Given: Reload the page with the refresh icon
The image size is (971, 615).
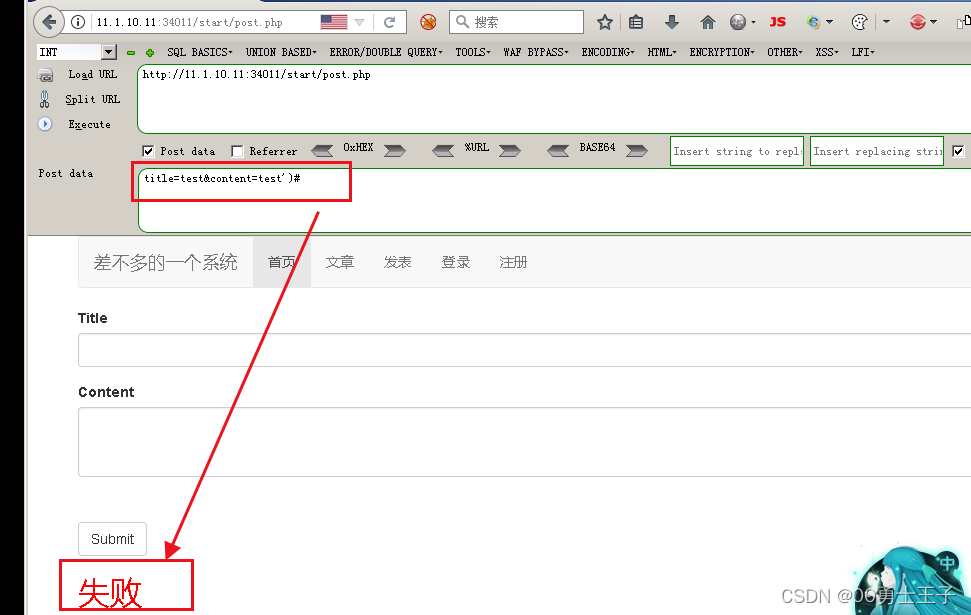Looking at the screenshot, I should [390, 22].
